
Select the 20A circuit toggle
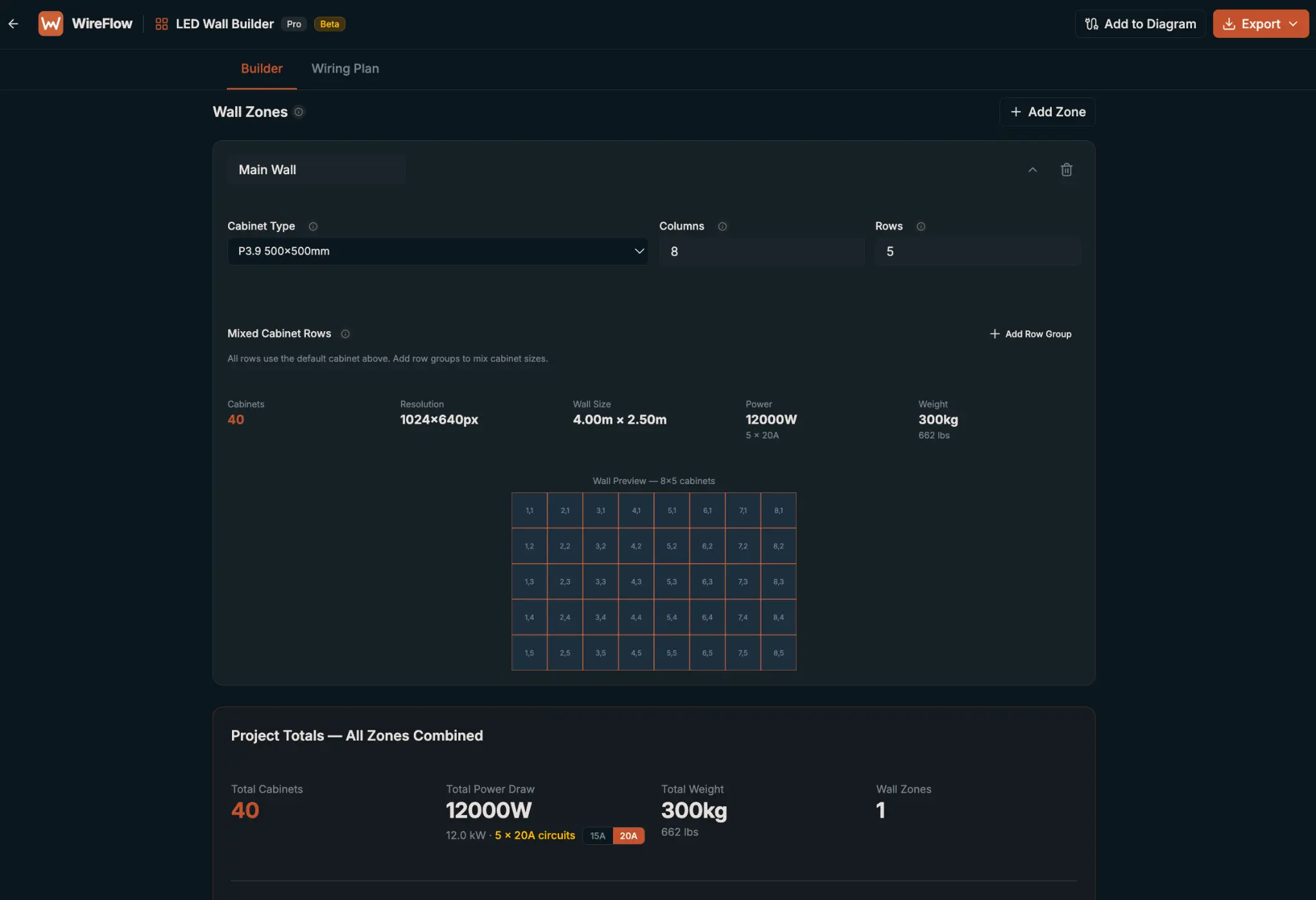[628, 836]
